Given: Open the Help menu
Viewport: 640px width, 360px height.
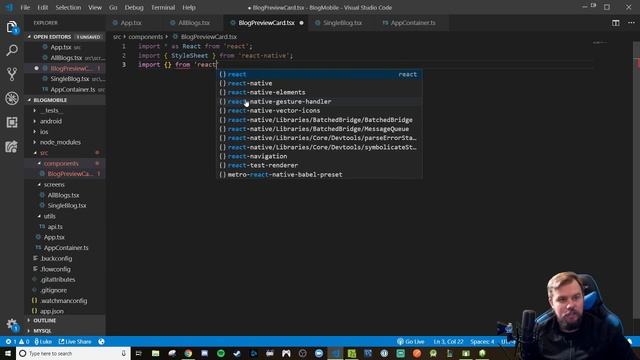Looking at the screenshot, I should pyautogui.click(x=189, y=7).
